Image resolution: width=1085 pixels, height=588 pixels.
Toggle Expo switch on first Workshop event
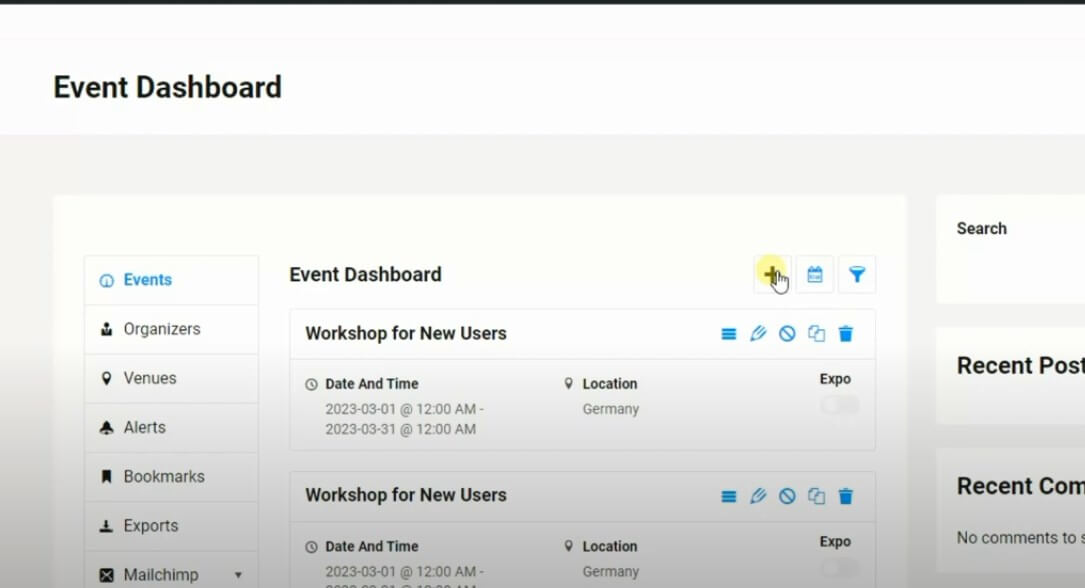tap(840, 405)
